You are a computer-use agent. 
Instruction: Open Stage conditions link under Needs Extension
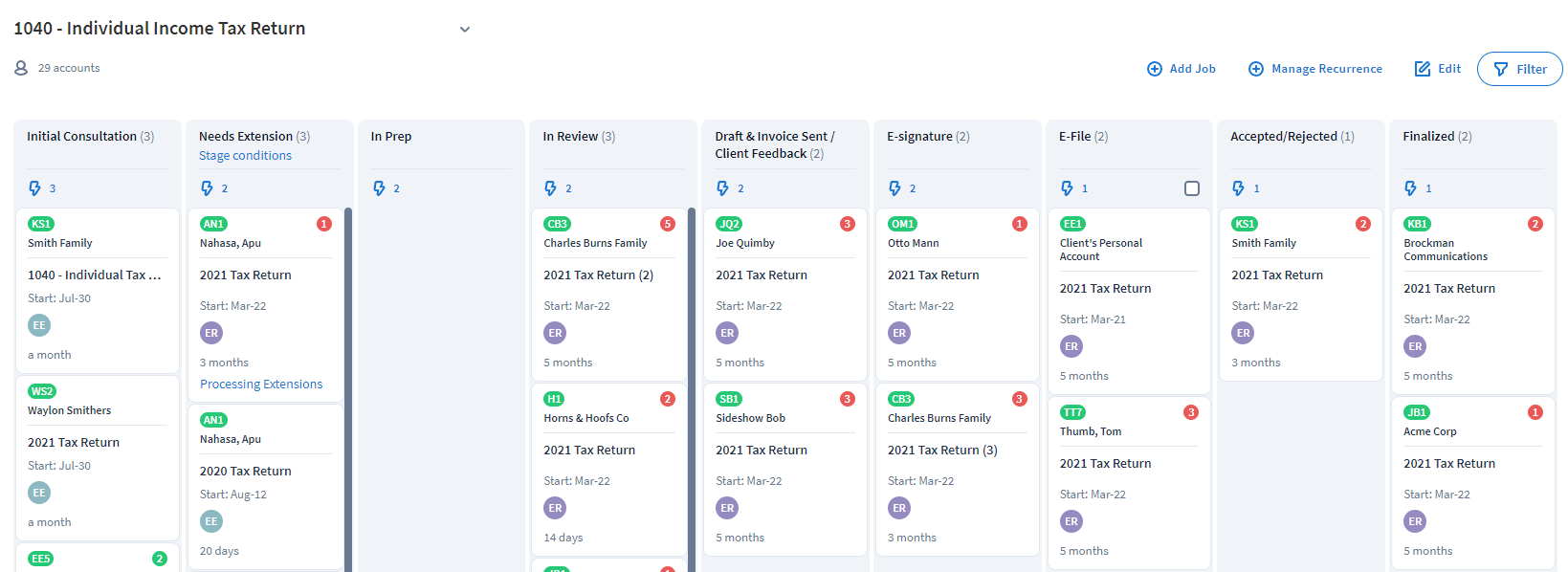pos(245,156)
